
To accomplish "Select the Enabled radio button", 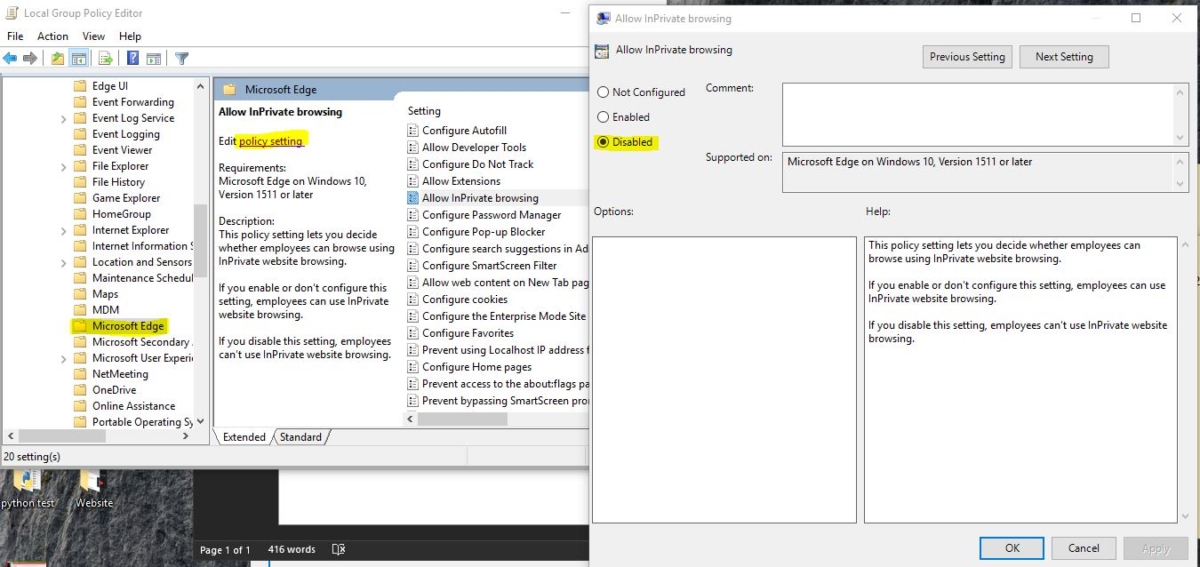I will (x=603, y=117).
